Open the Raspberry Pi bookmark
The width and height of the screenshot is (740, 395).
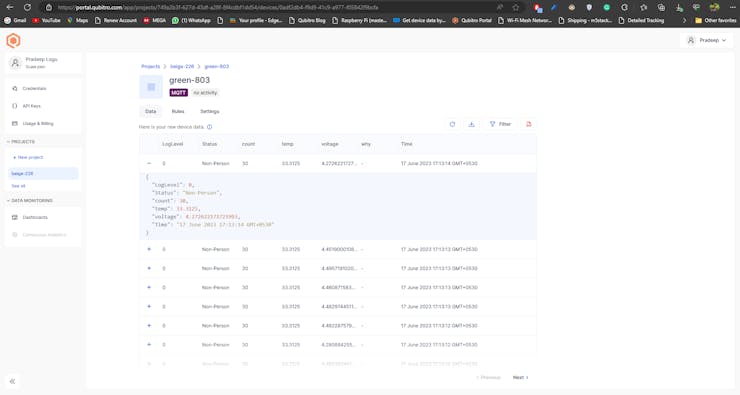pos(360,21)
